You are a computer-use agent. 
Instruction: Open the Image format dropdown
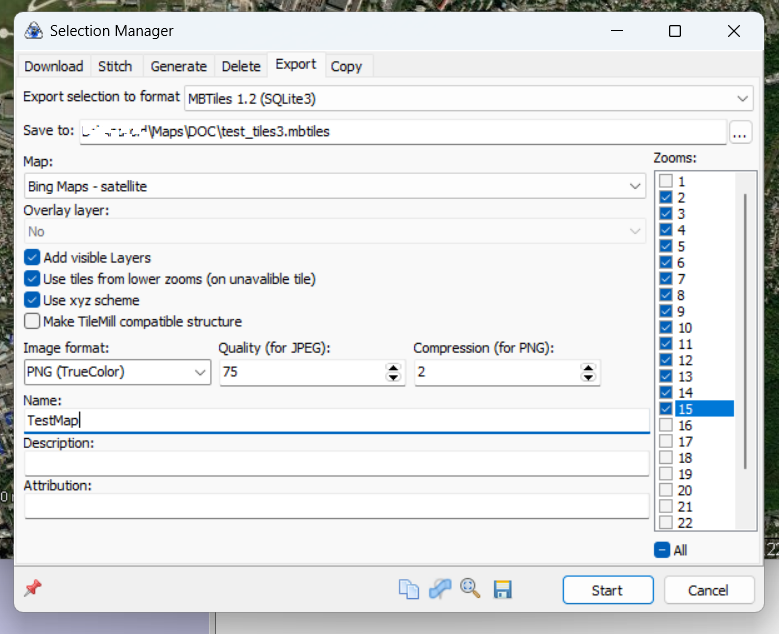coord(117,373)
